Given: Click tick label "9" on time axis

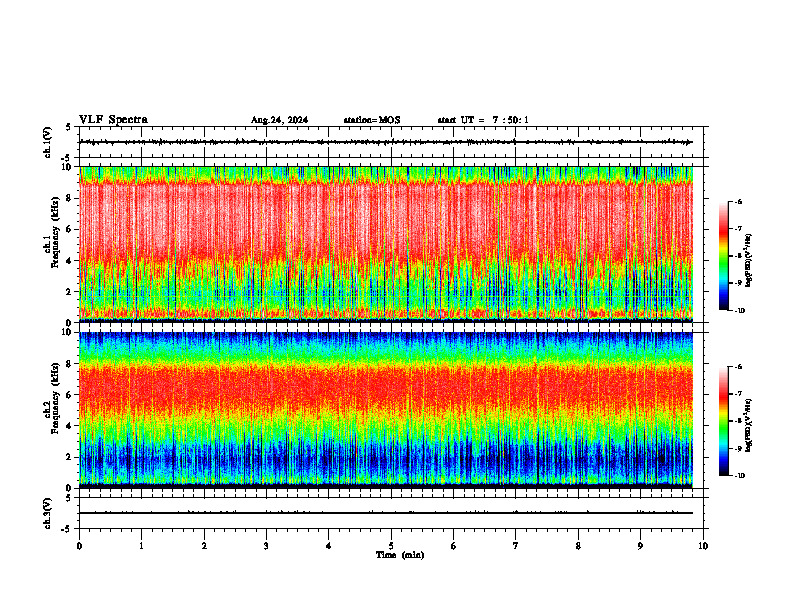Looking at the screenshot, I should [x=640, y=546].
